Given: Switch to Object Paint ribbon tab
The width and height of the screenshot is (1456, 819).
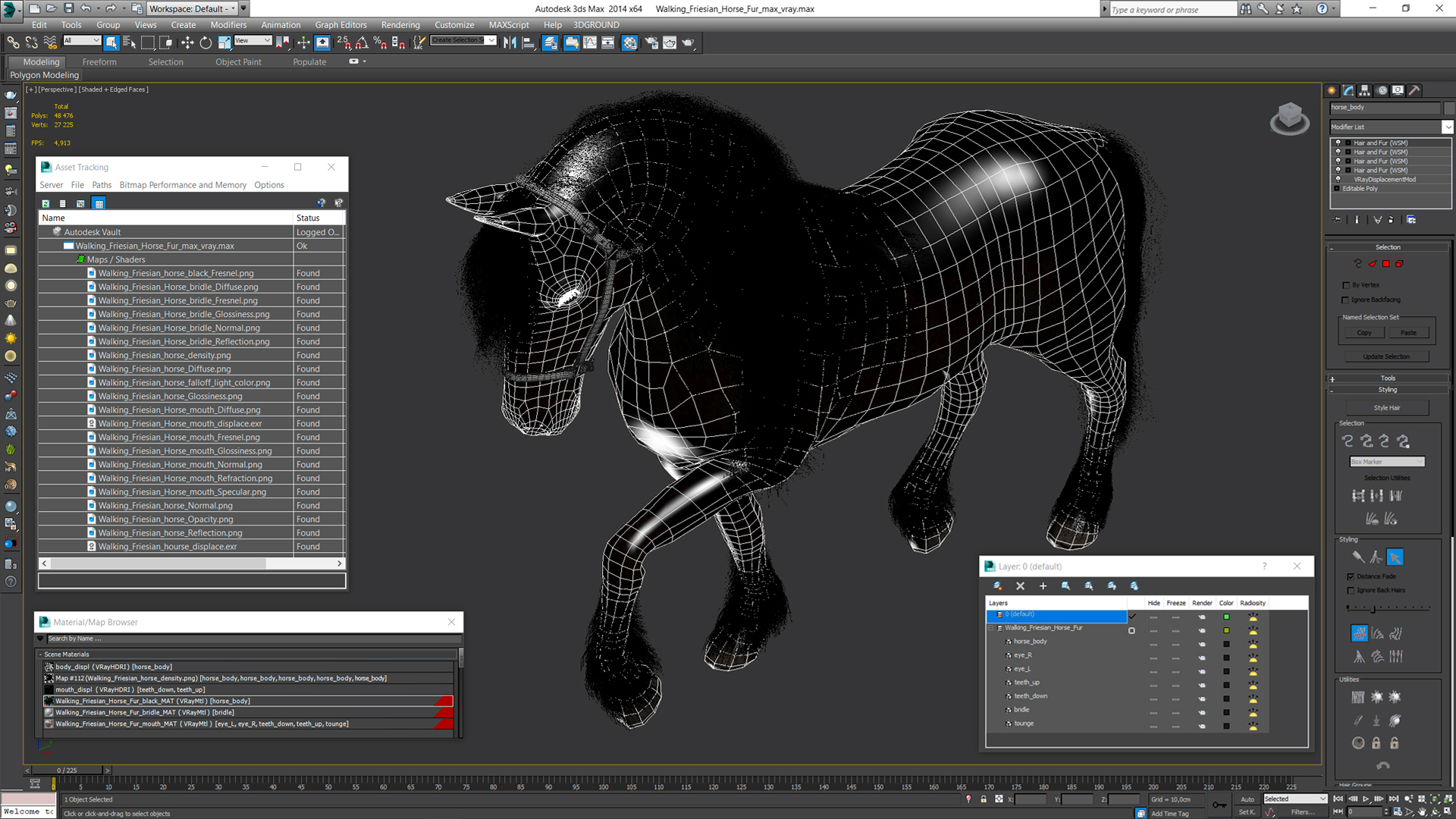Looking at the screenshot, I should coord(238,61).
